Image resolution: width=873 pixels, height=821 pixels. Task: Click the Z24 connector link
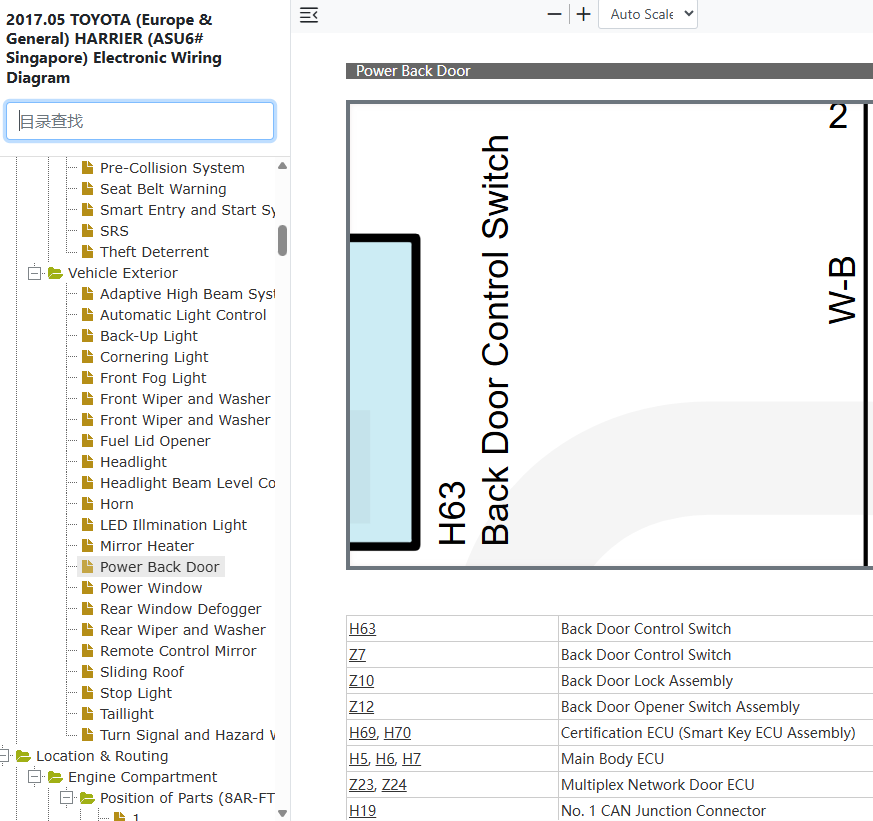(394, 785)
